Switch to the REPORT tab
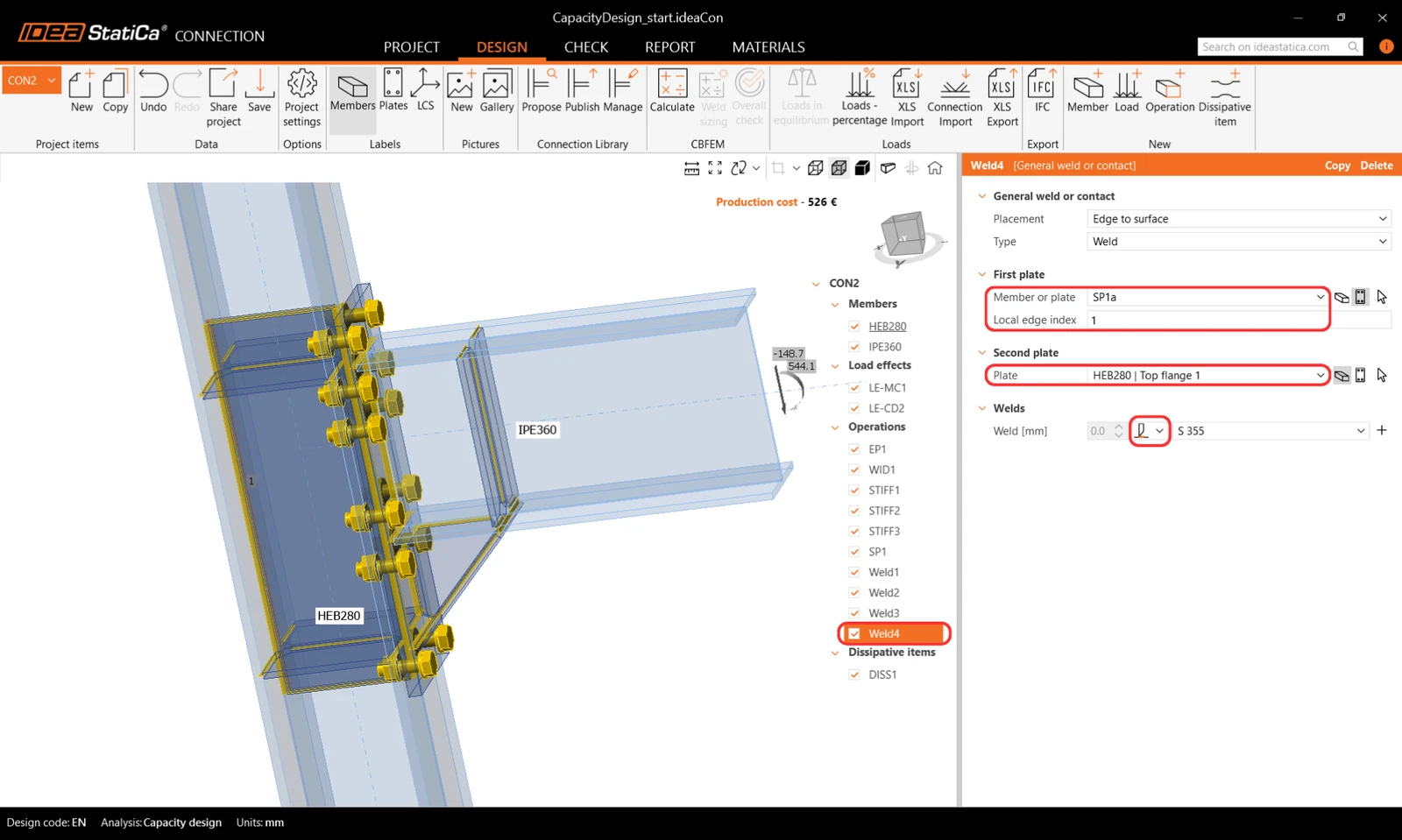The height and width of the screenshot is (840, 1402). tap(670, 47)
